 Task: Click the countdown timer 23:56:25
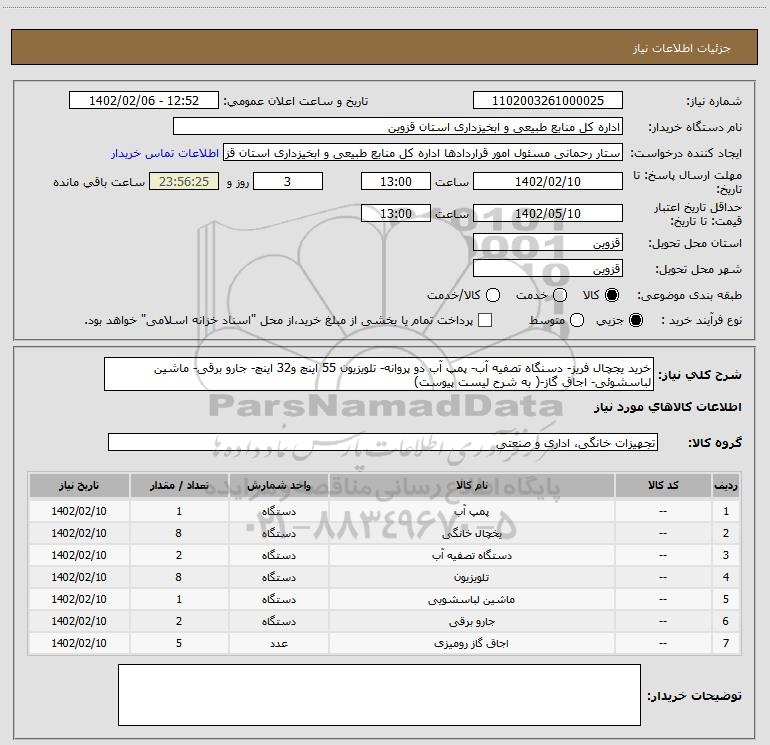[x=184, y=181]
